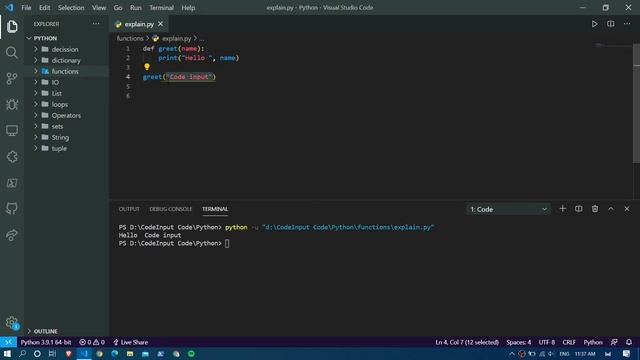Open the Remote Explorer view
640x360 pixels.
coord(12,131)
